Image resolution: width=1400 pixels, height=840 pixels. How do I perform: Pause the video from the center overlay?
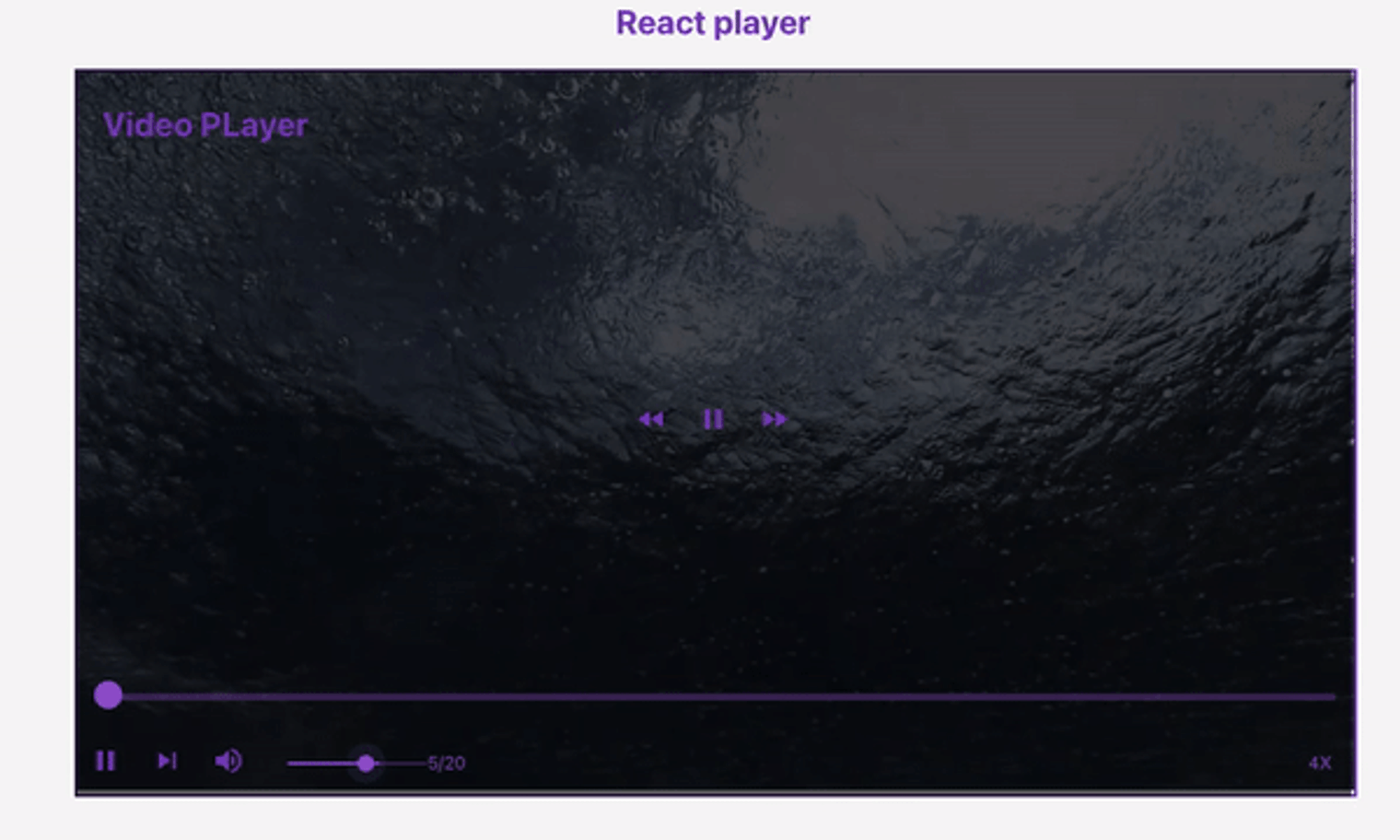coord(713,420)
